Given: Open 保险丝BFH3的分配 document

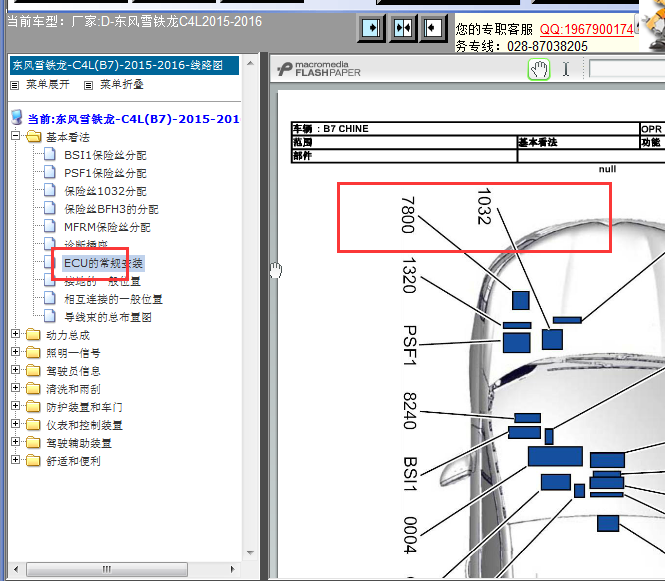Looking at the screenshot, I should 111,209.
